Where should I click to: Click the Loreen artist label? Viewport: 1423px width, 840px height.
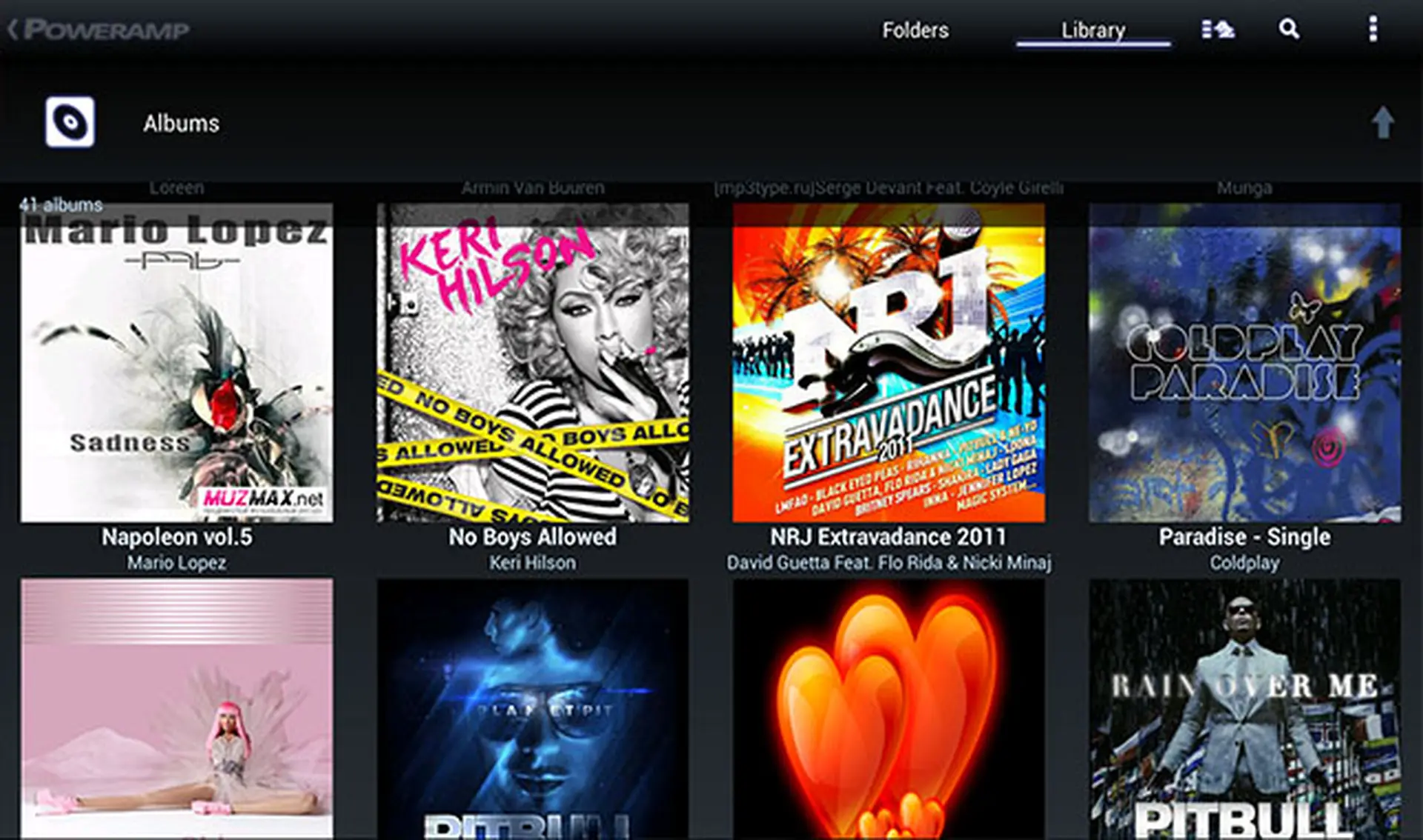176,188
